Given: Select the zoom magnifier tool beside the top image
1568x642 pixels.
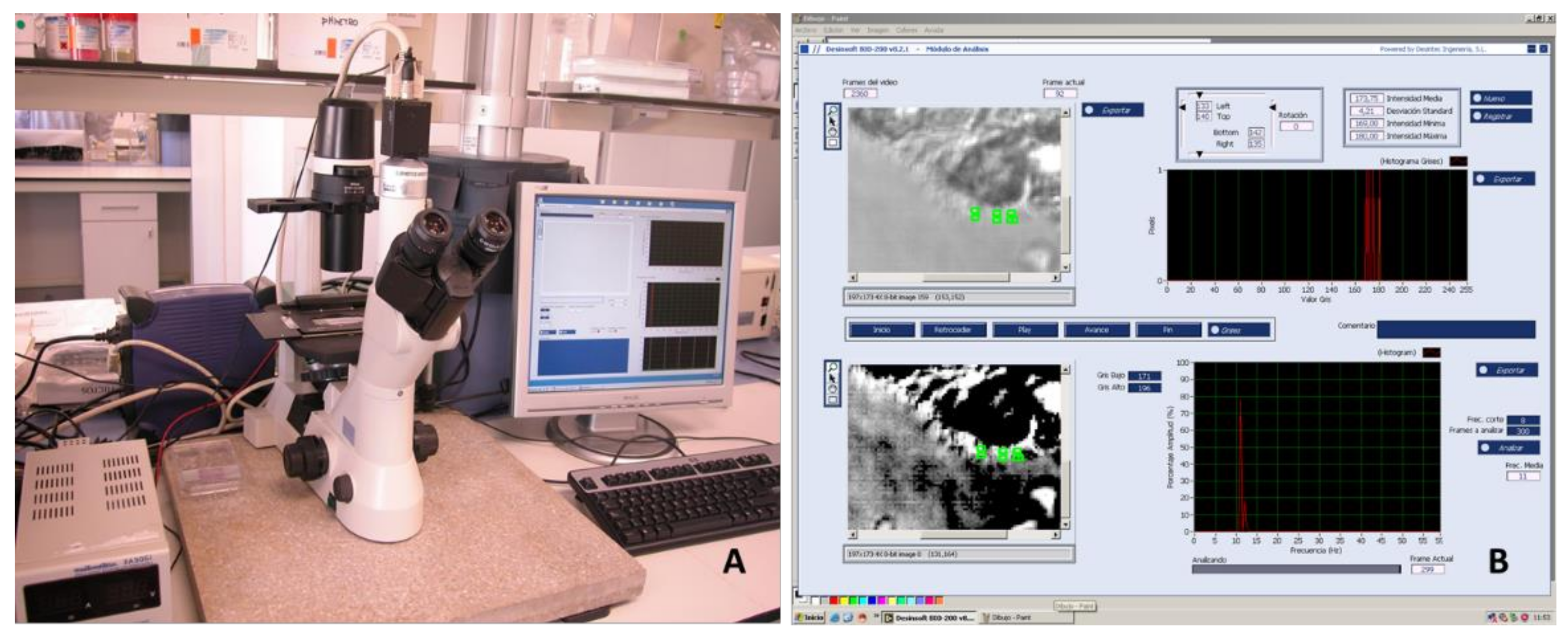Looking at the screenshot, I should [x=833, y=111].
